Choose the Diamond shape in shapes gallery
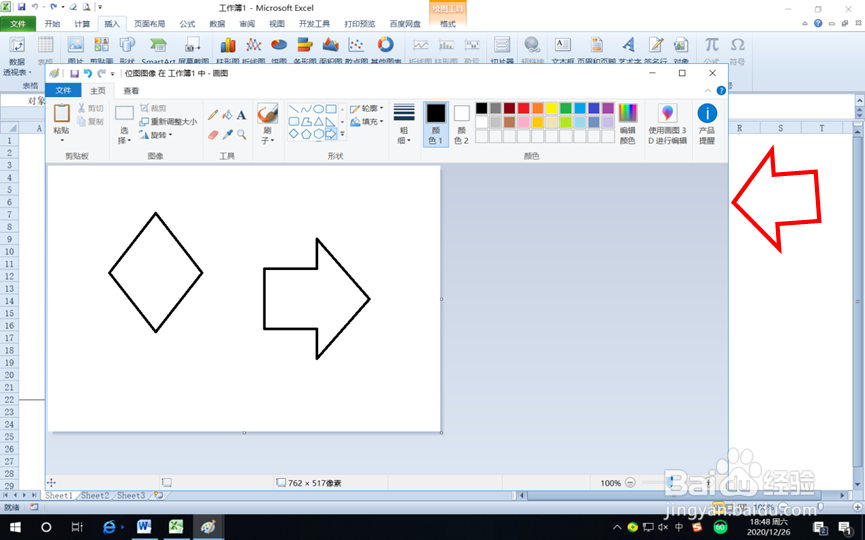Image resolution: width=865 pixels, height=540 pixels. point(293,133)
